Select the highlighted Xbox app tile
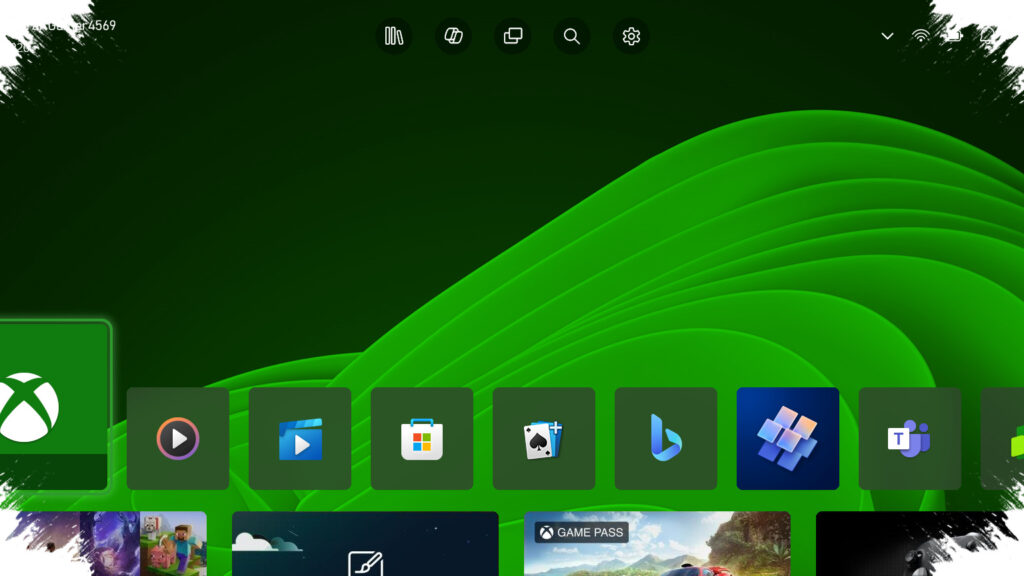The width and height of the screenshot is (1024, 576). tap(54, 406)
